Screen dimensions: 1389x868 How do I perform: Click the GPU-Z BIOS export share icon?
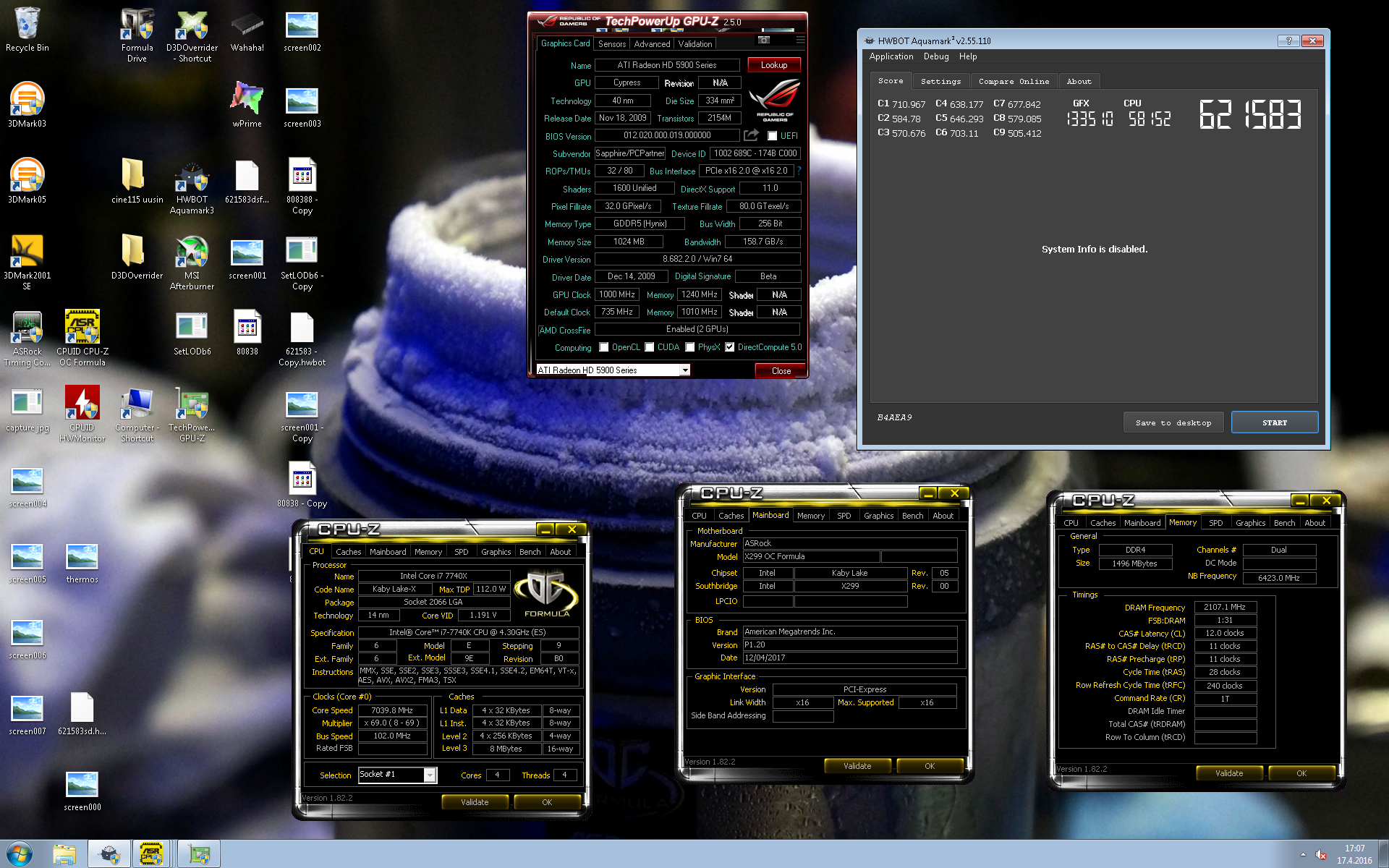point(751,135)
